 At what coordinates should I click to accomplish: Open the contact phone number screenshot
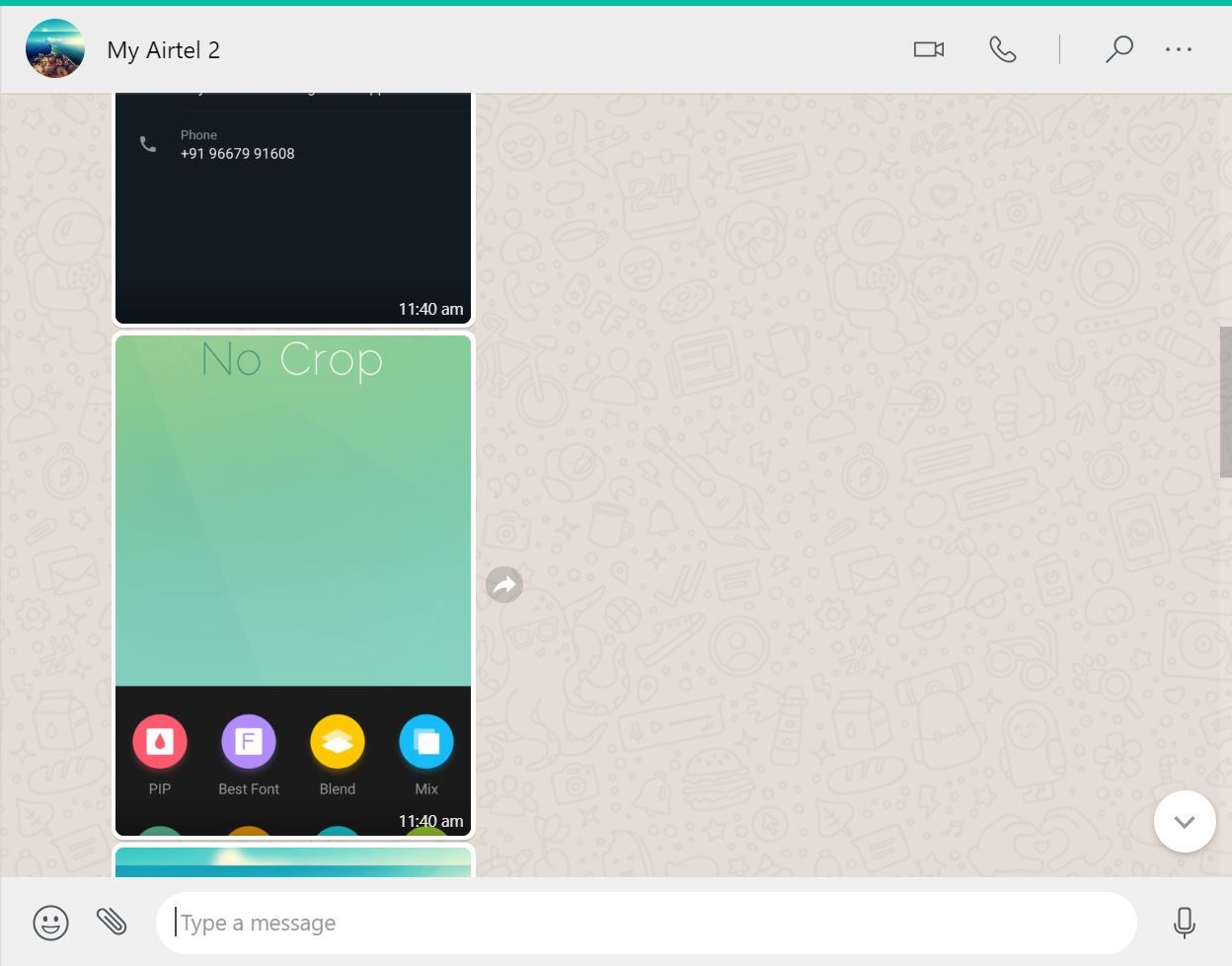click(x=293, y=208)
